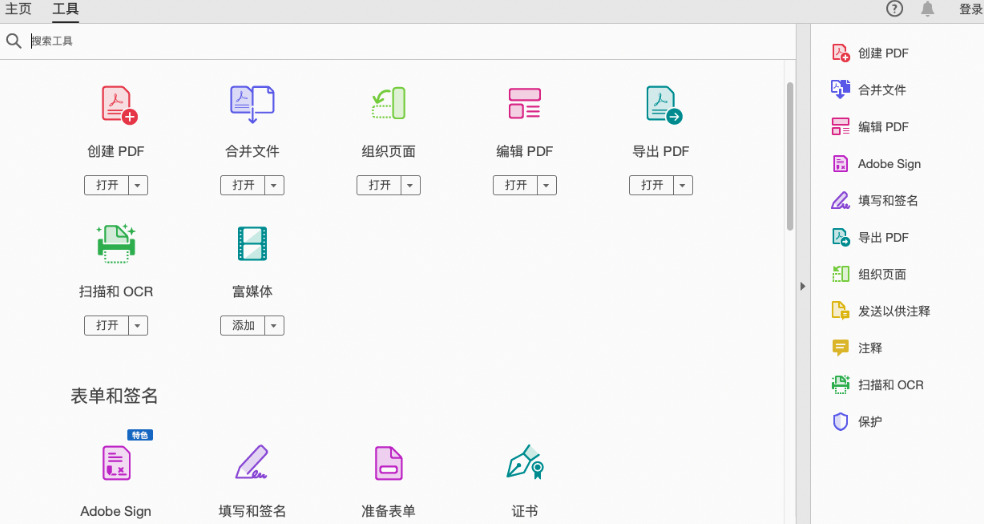Click the 注释 label in sidebar

point(870,348)
